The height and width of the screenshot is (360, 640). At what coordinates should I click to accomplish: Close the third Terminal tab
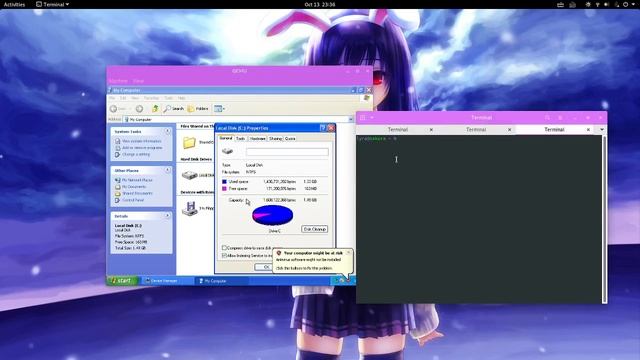pos(588,129)
